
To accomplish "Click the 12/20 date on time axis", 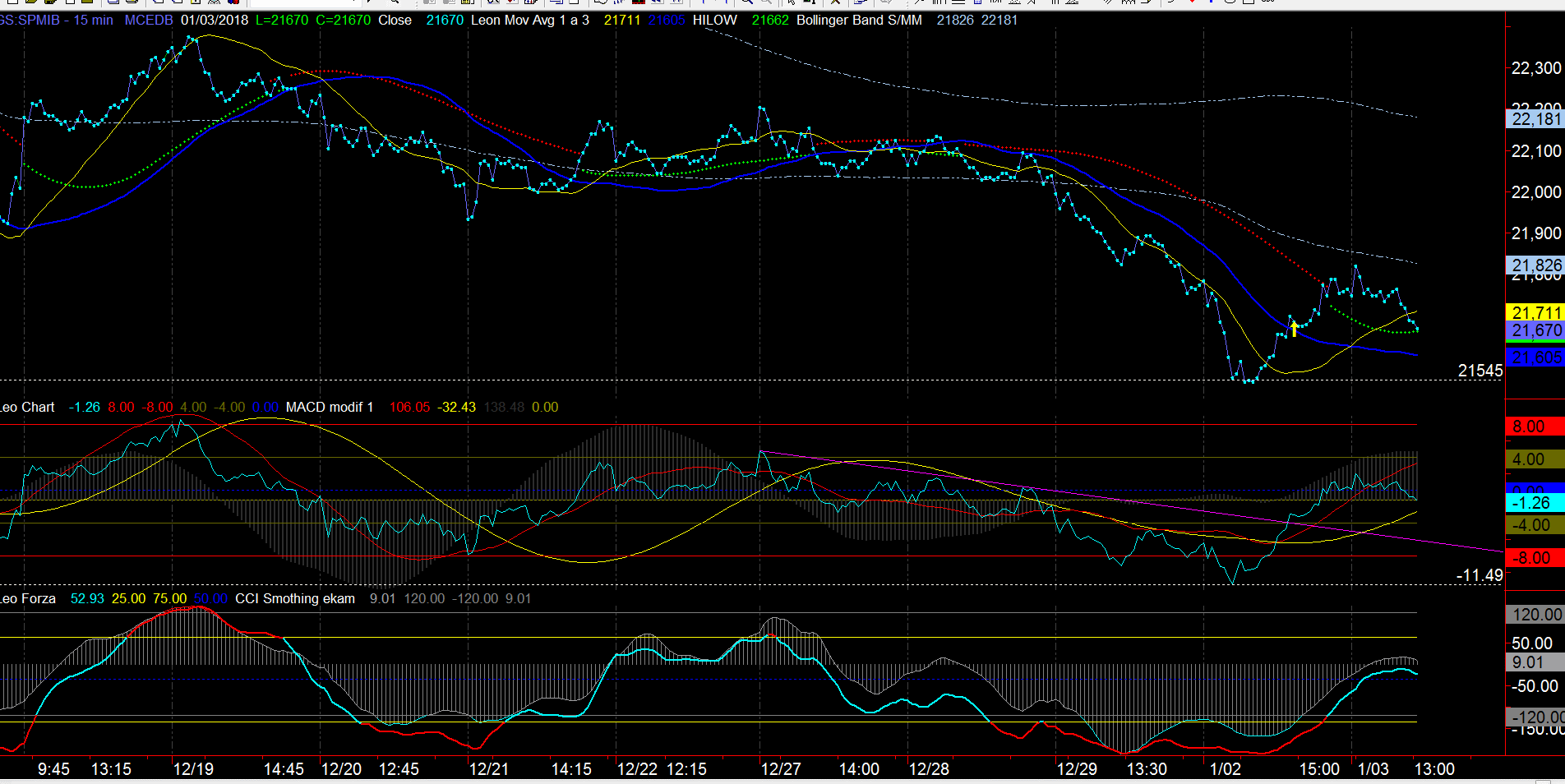I will pos(341,769).
